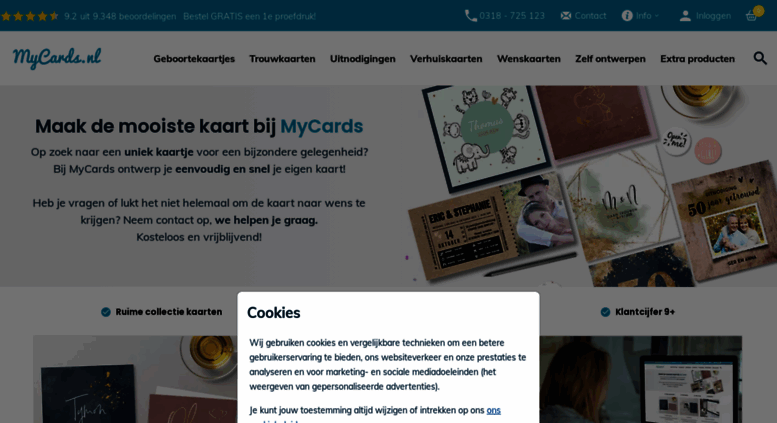Click the Info circle icon
The width and height of the screenshot is (777, 423).
[627, 16]
